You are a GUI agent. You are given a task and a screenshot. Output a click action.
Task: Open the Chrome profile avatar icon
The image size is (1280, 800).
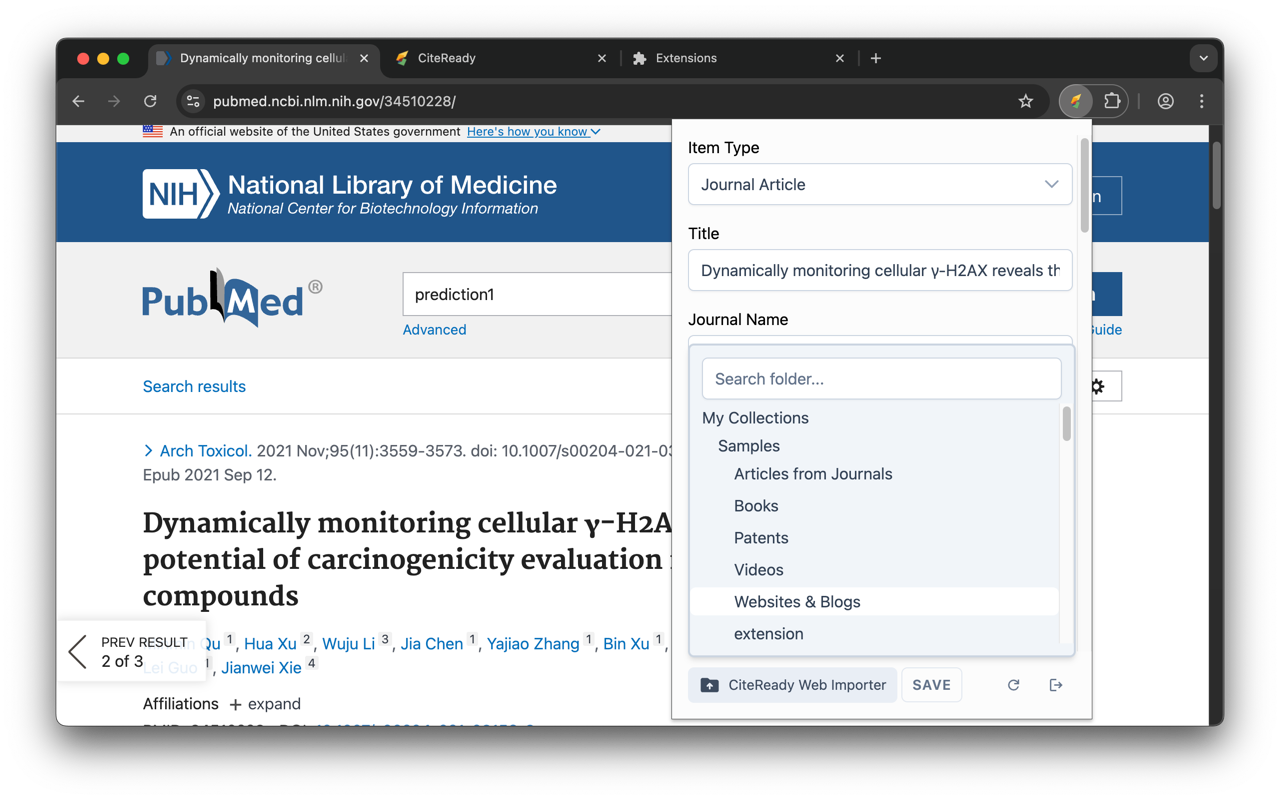1165,101
